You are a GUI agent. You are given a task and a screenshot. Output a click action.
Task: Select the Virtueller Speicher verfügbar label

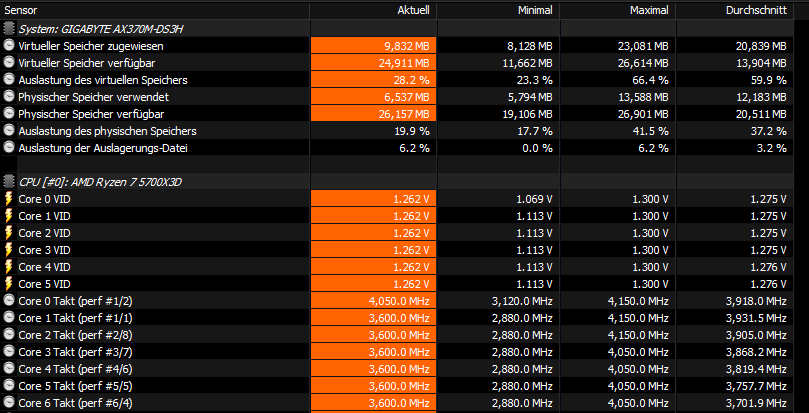(x=87, y=63)
